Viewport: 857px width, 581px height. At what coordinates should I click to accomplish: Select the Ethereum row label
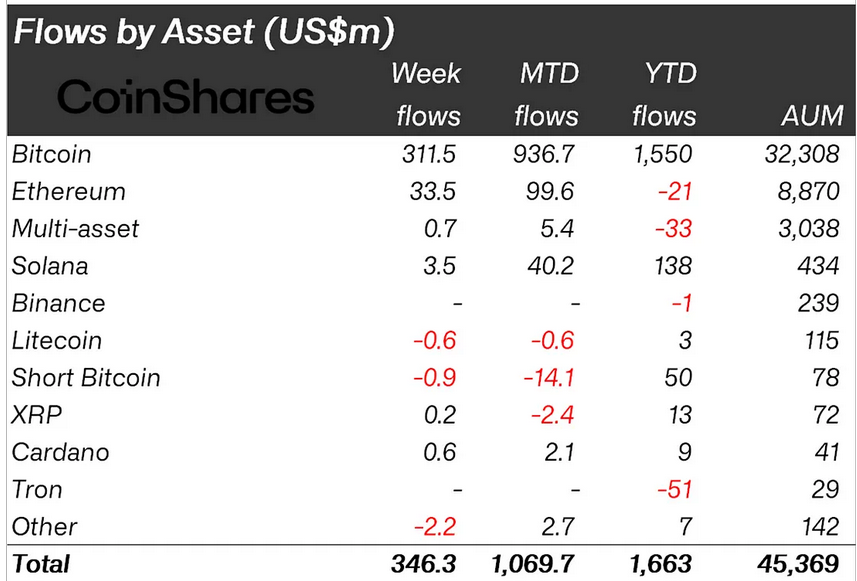(69, 192)
